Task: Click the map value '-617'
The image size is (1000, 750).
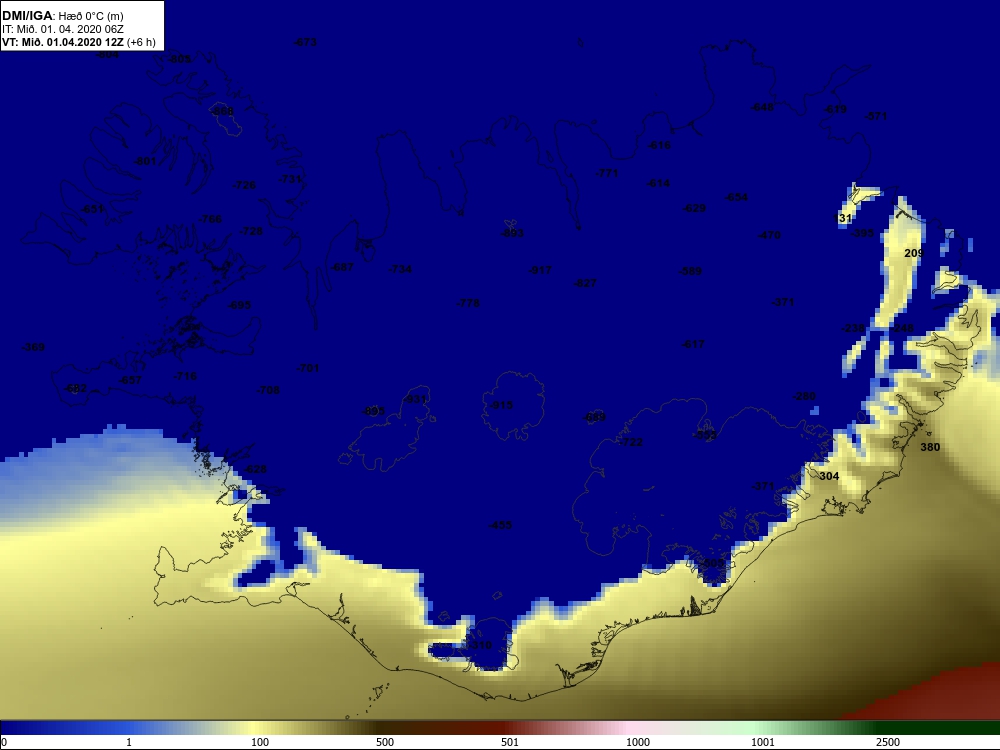Action: (x=693, y=344)
